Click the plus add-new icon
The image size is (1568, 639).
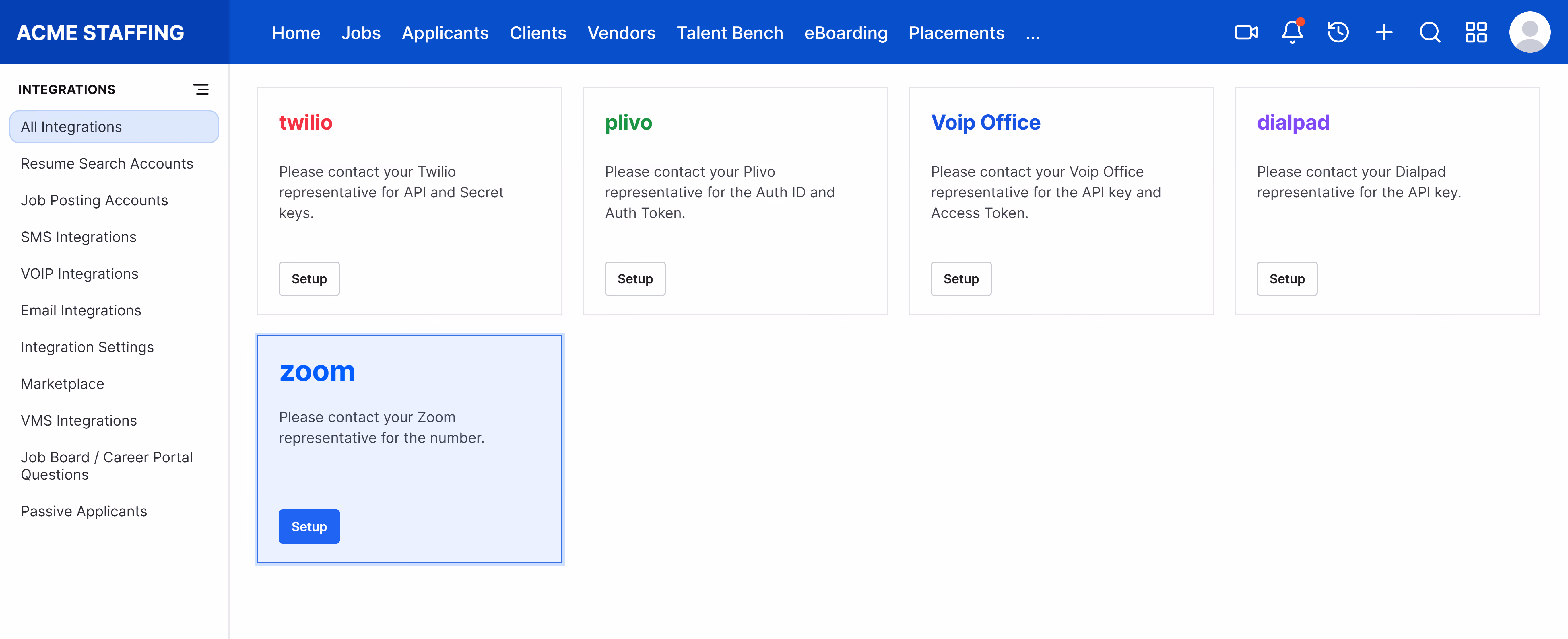pyautogui.click(x=1383, y=32)
